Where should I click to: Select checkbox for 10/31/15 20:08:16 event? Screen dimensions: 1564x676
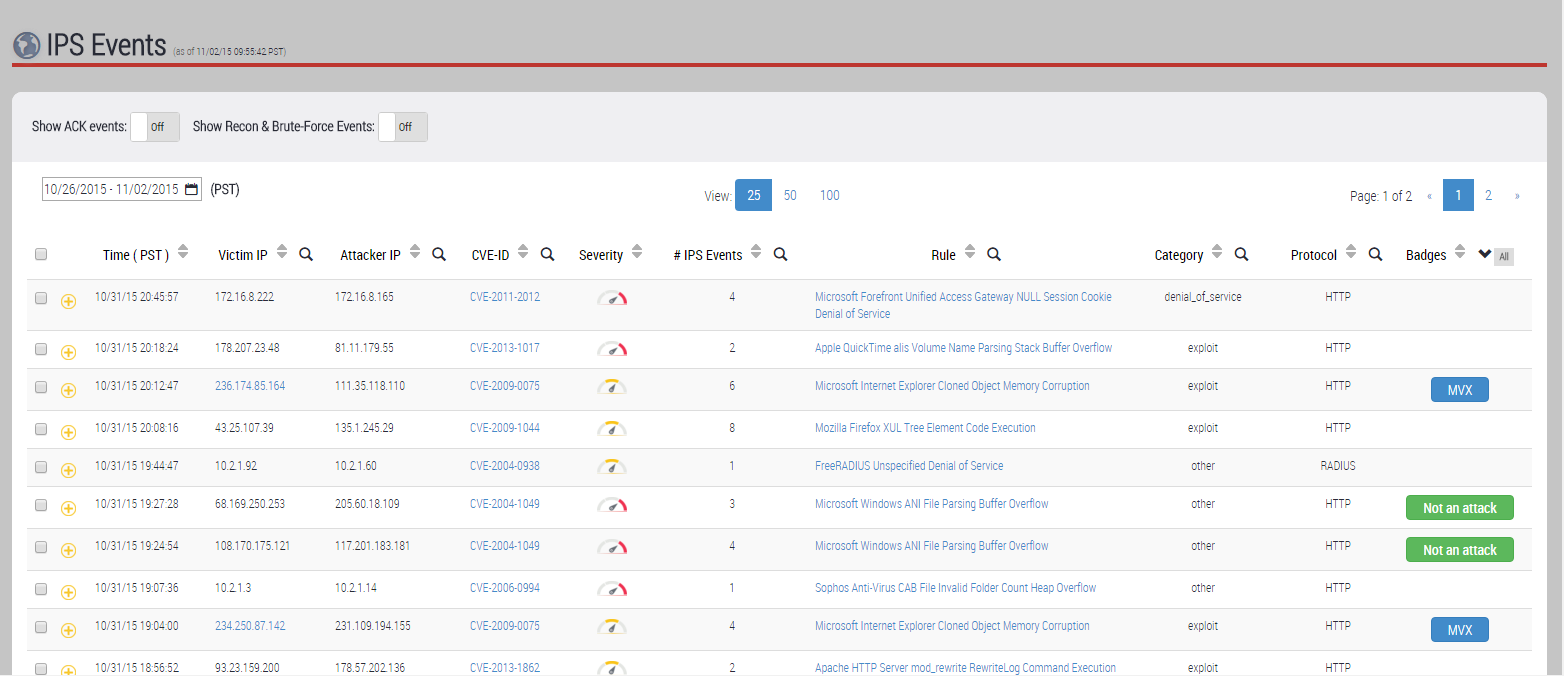41,429
